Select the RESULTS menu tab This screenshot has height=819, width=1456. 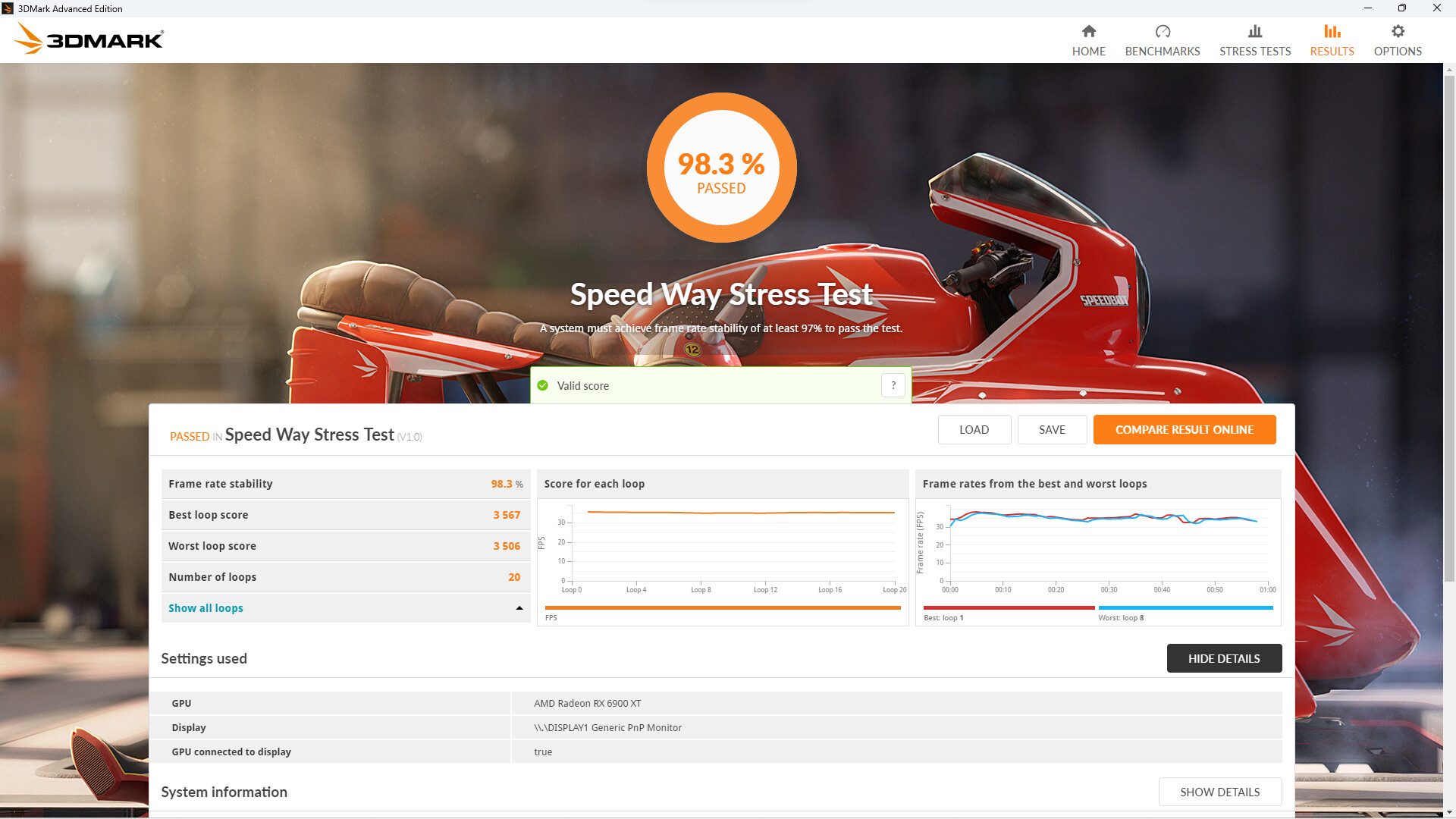pyautogui.click(x=1332, y=40)
